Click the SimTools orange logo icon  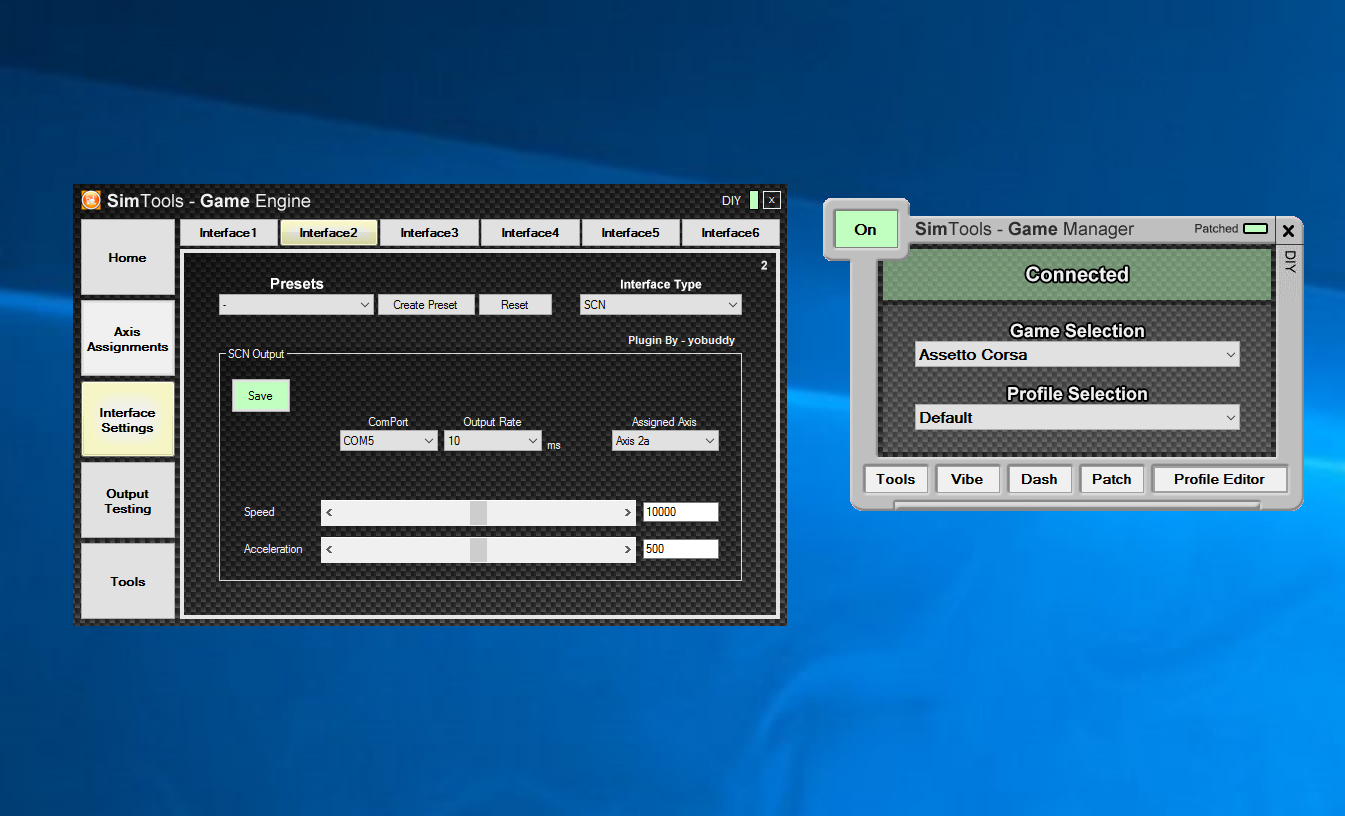91,200
